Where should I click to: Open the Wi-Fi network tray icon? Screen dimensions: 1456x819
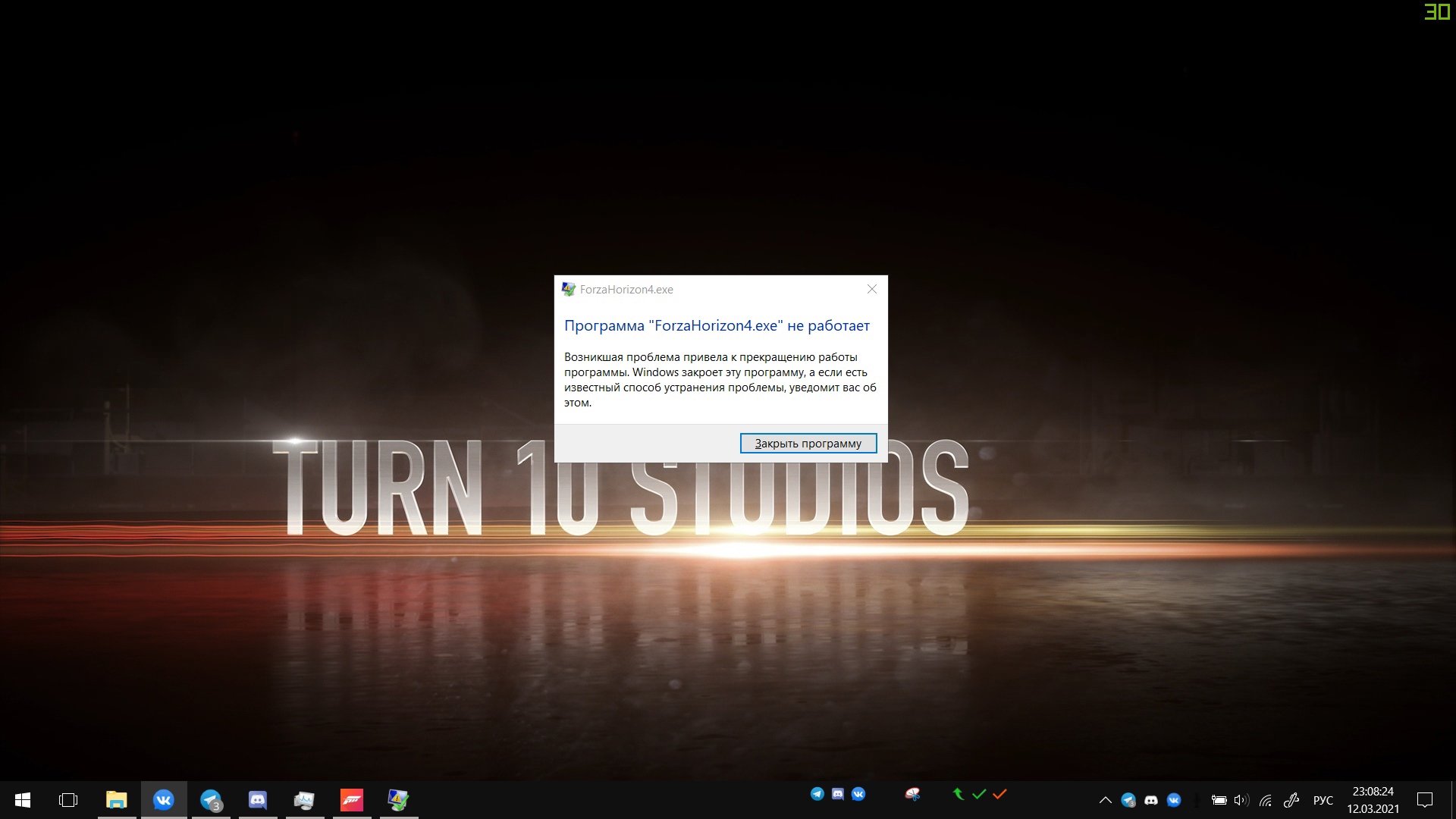click(x=1266, y=800)
